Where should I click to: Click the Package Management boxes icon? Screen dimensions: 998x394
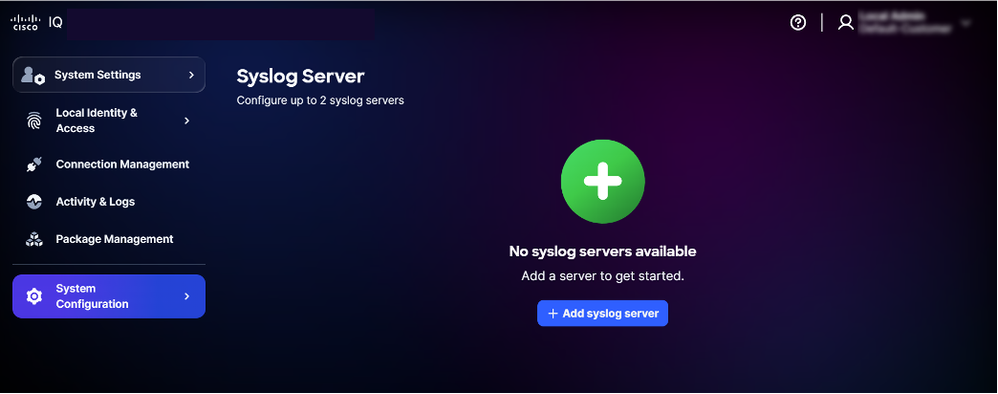(34, 240)
